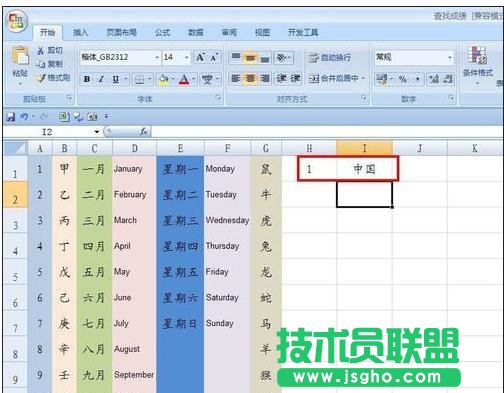Increase the cell indent
The image size is (504, 393).
click(295, 78)
